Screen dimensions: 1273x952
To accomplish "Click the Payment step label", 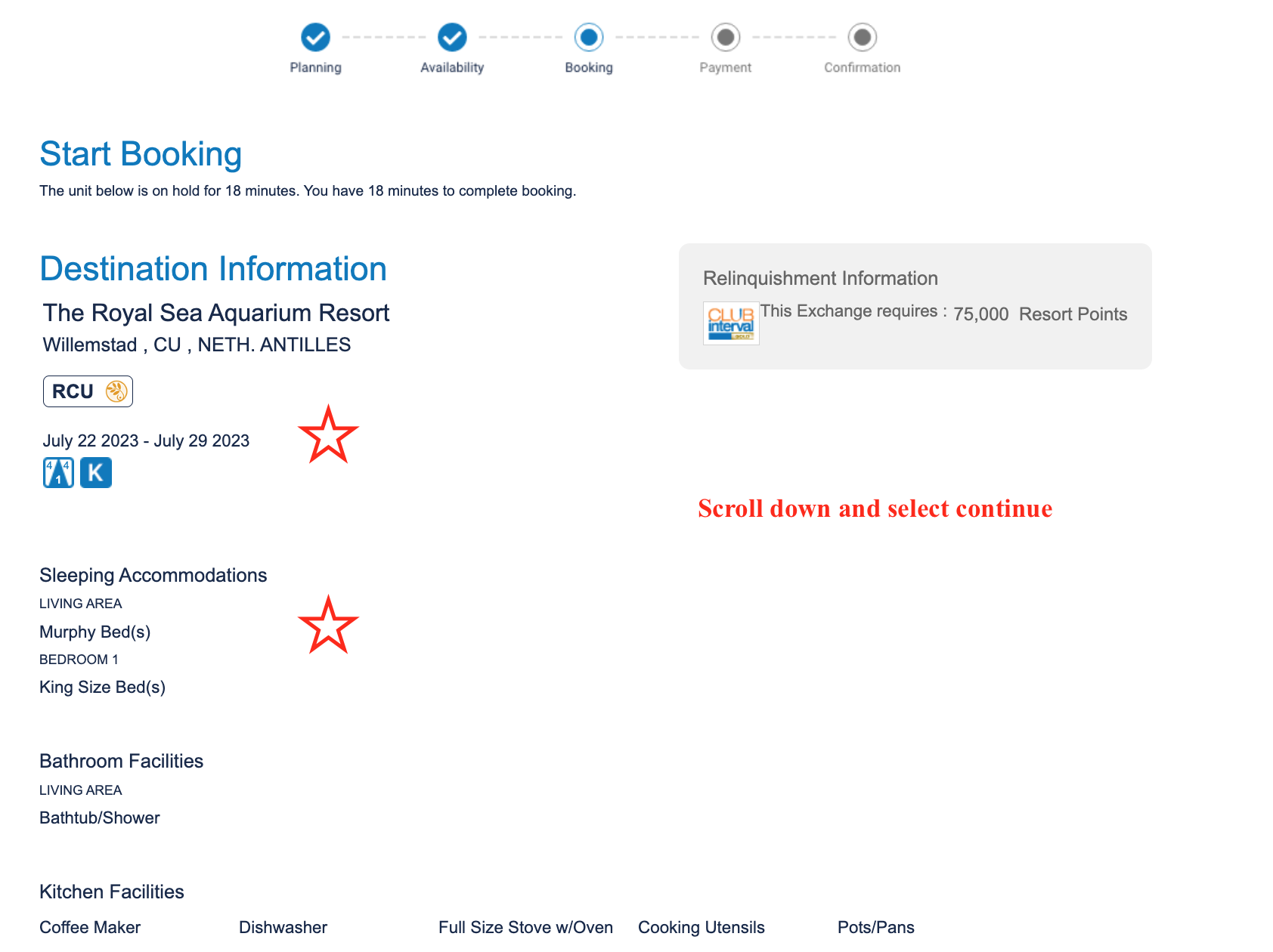I will pos(726,67).
